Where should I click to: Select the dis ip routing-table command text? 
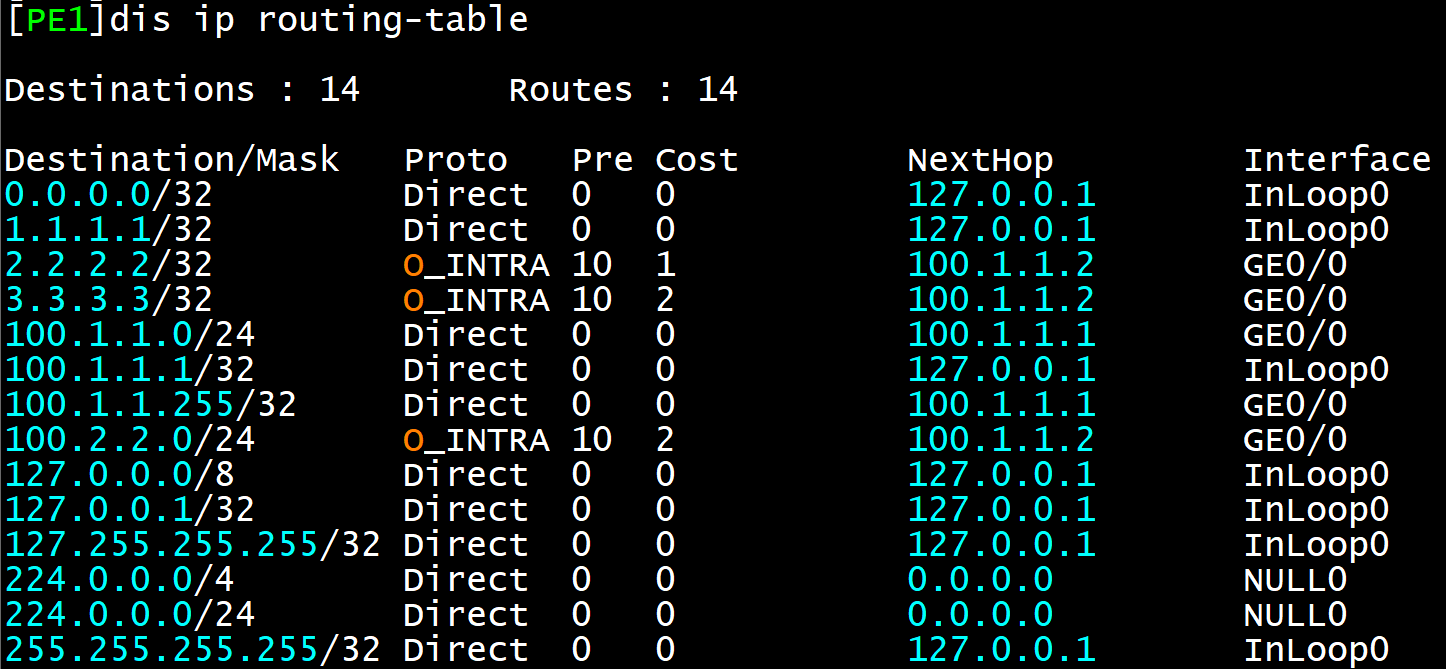point(320,19)
